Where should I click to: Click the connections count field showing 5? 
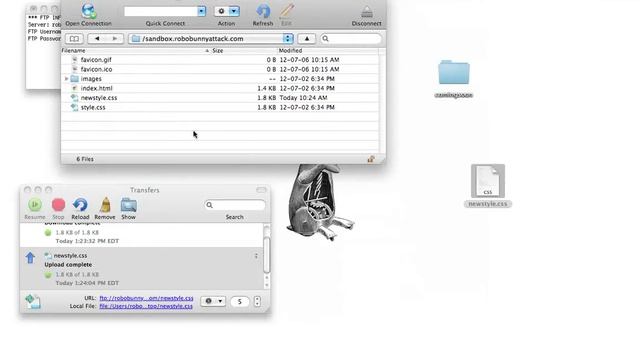point(240,302)
